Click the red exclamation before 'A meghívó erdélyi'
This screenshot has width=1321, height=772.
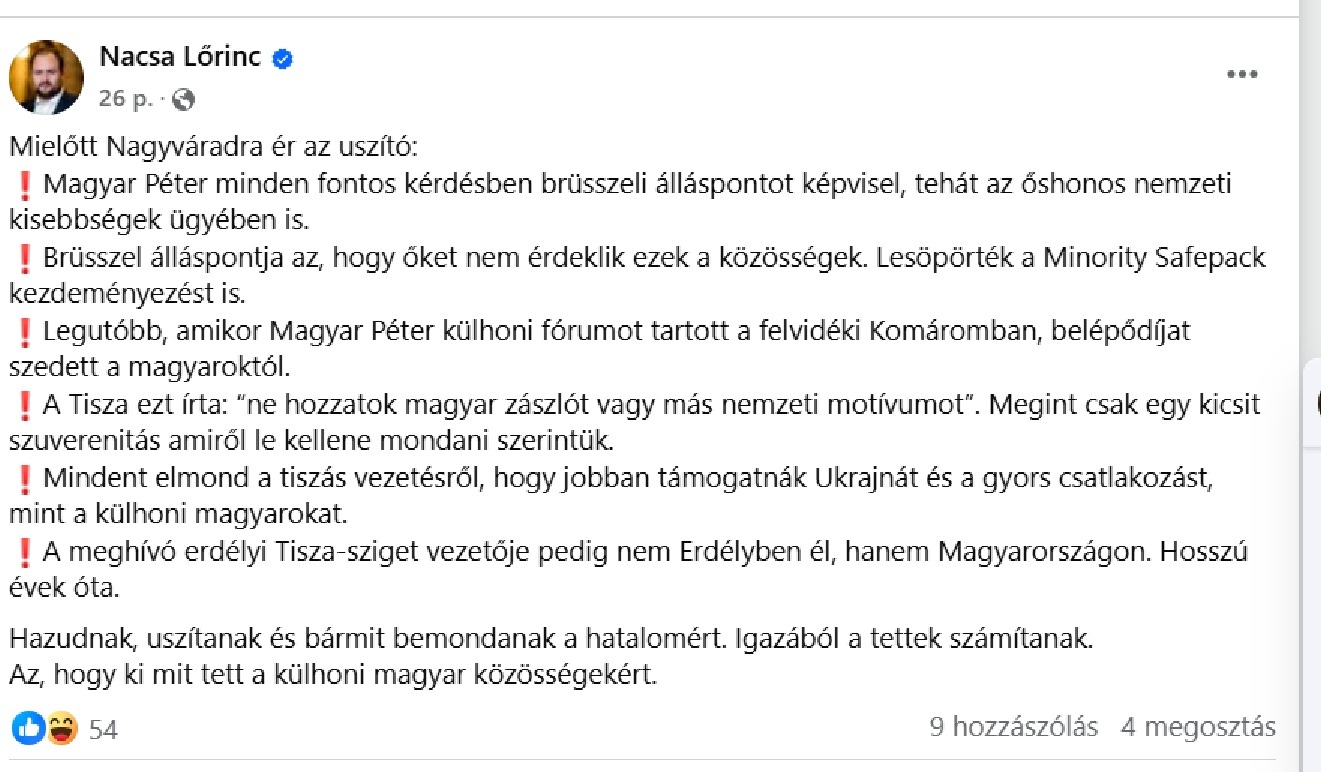tap(26, 552)
